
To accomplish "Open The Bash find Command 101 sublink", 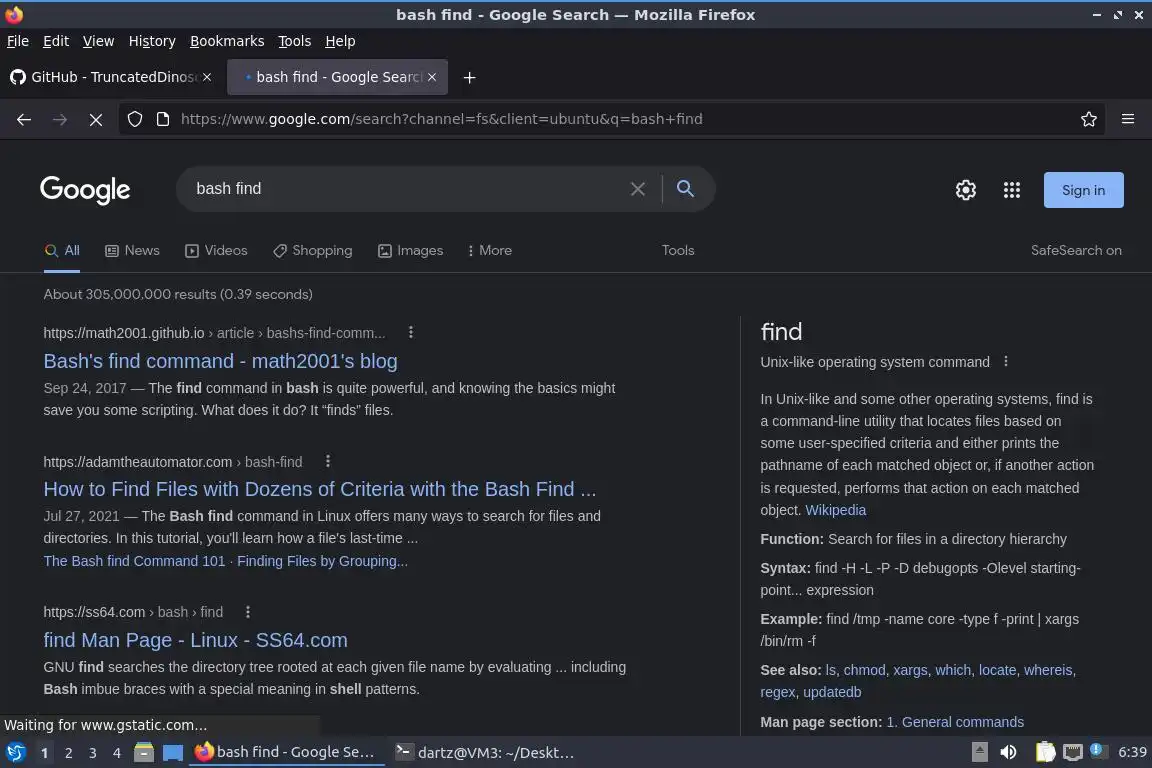I will (x=134, y=561).
